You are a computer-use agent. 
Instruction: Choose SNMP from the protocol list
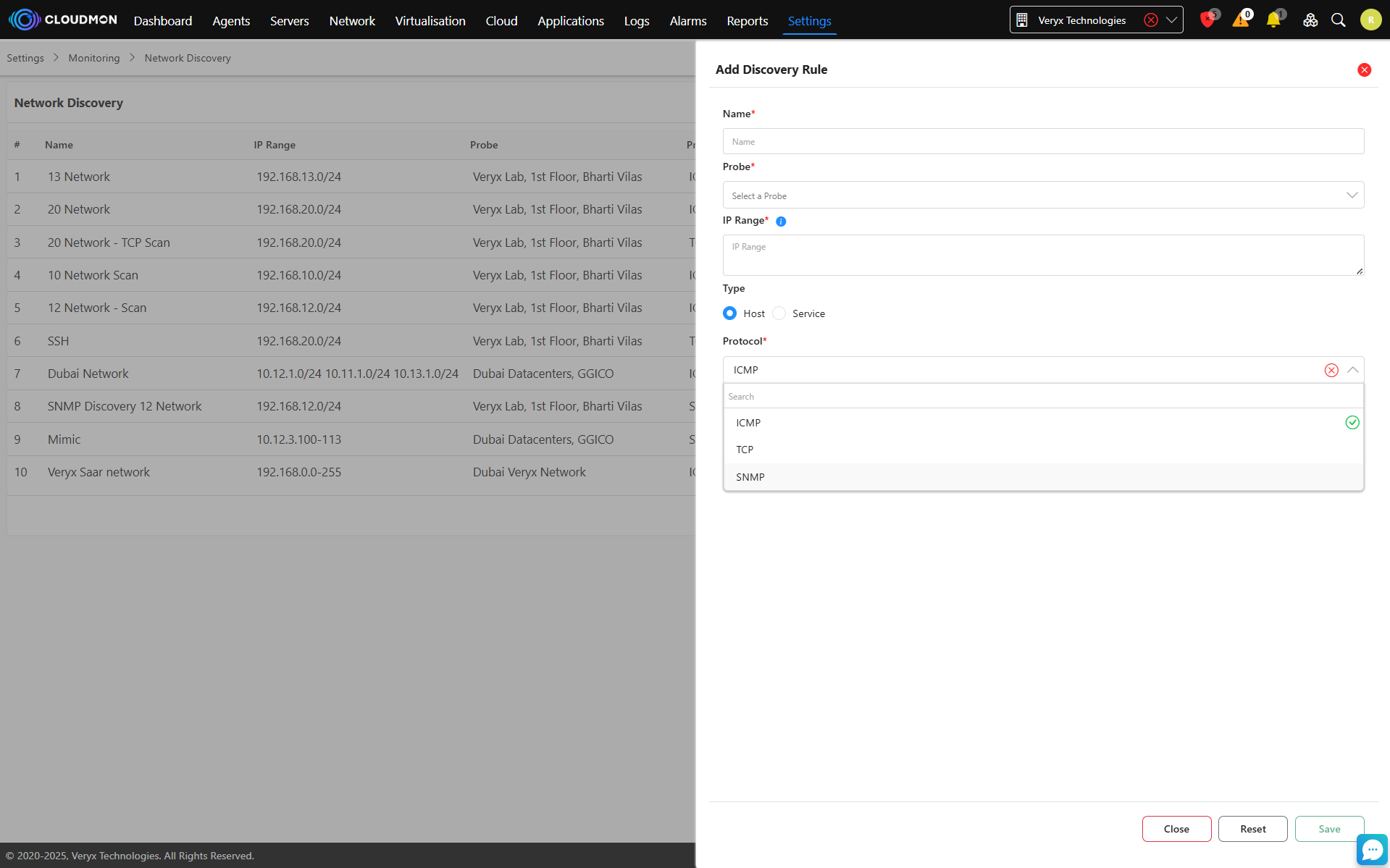coord(750,477)
